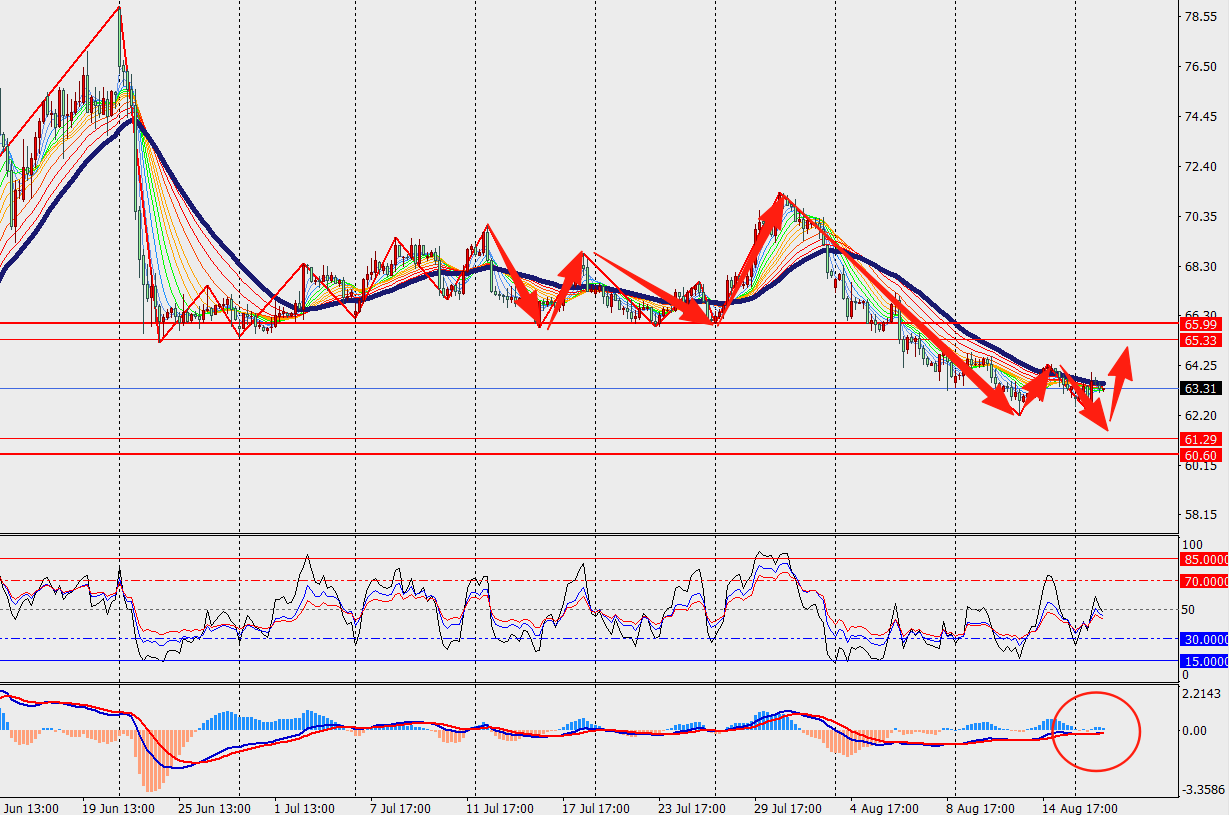
Task: Click the 2.2143 MACD scale value
Action: (1202, 694)
